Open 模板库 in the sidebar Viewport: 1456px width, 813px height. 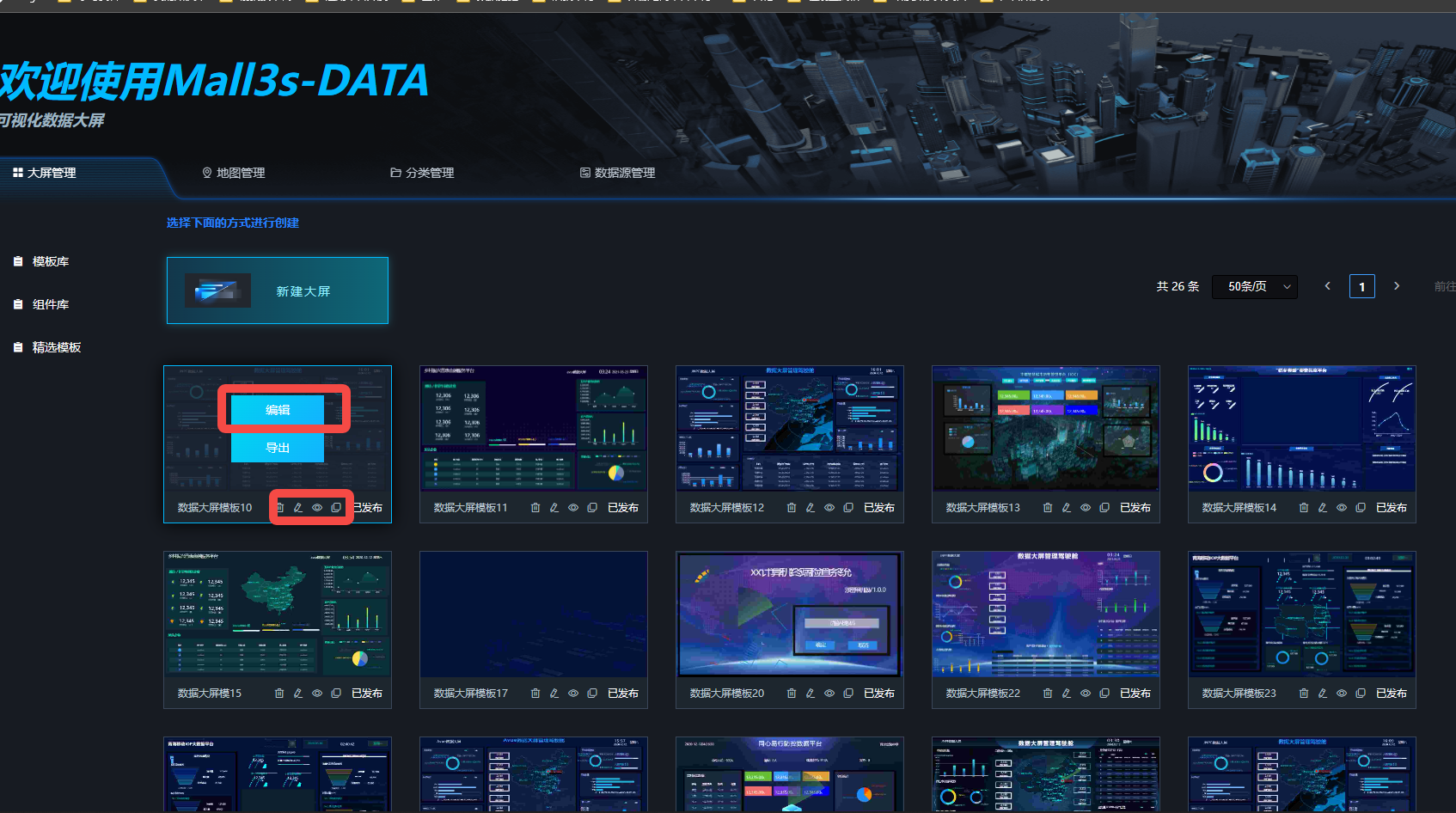click(x=41, y=261)
